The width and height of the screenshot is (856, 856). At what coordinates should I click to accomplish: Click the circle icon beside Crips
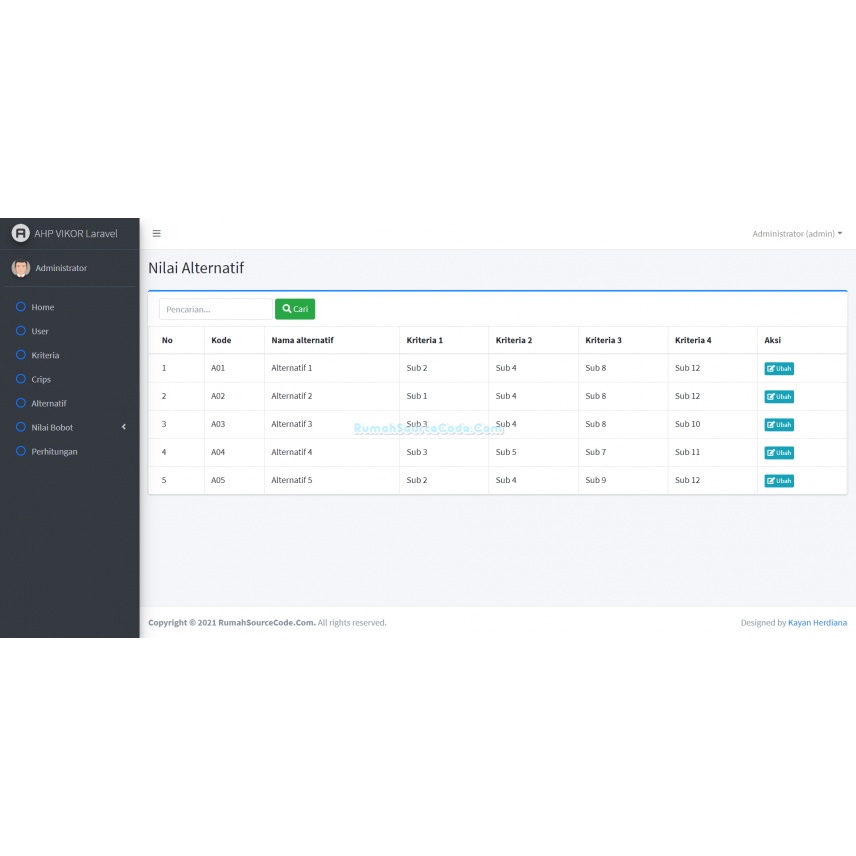coord(20,379)
